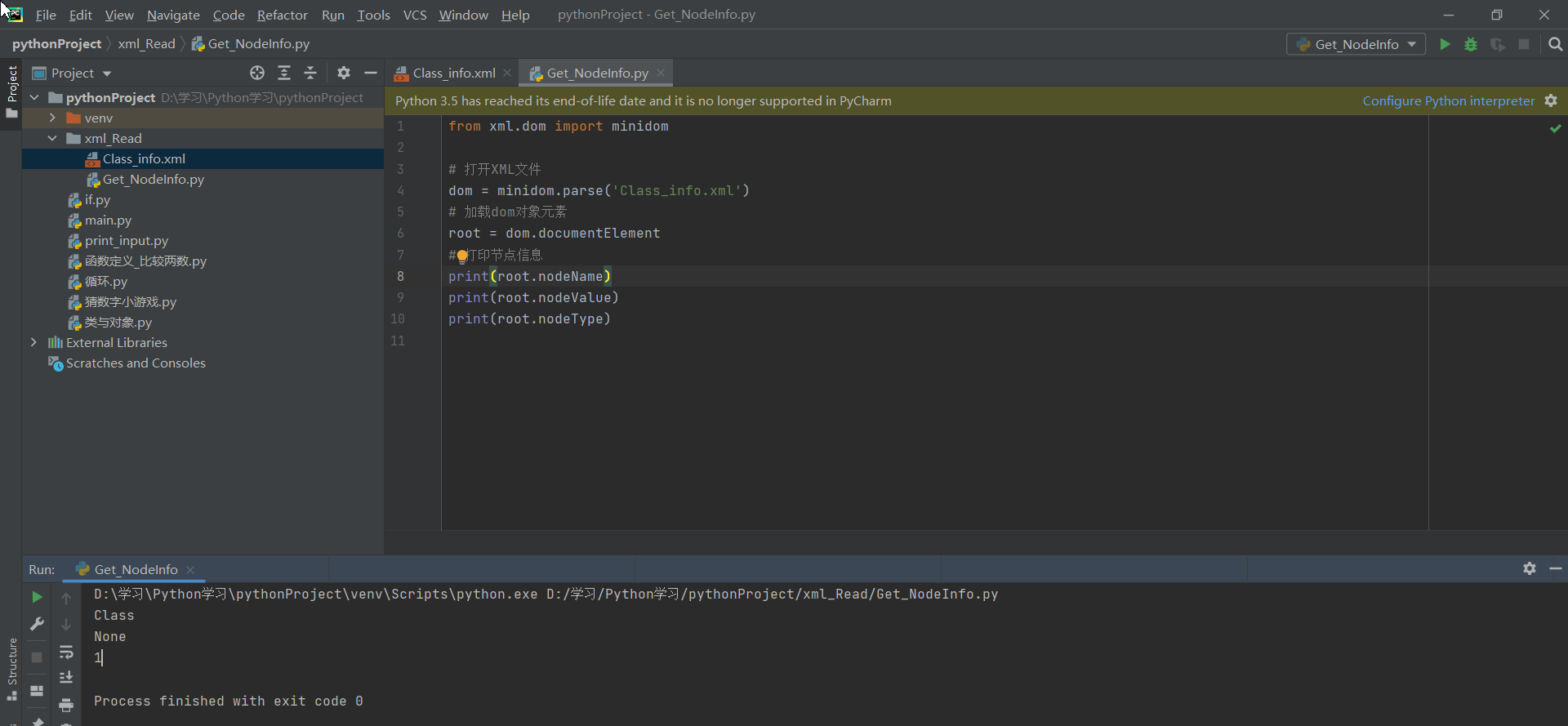1568x726 pixels.
Task: Click Configure Python interpreter link
Action: pos(1448,100)
